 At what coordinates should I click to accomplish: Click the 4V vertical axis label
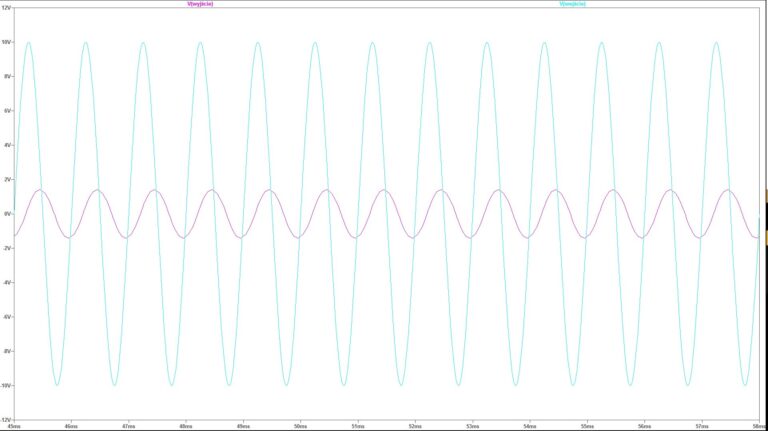coord(5,145)
